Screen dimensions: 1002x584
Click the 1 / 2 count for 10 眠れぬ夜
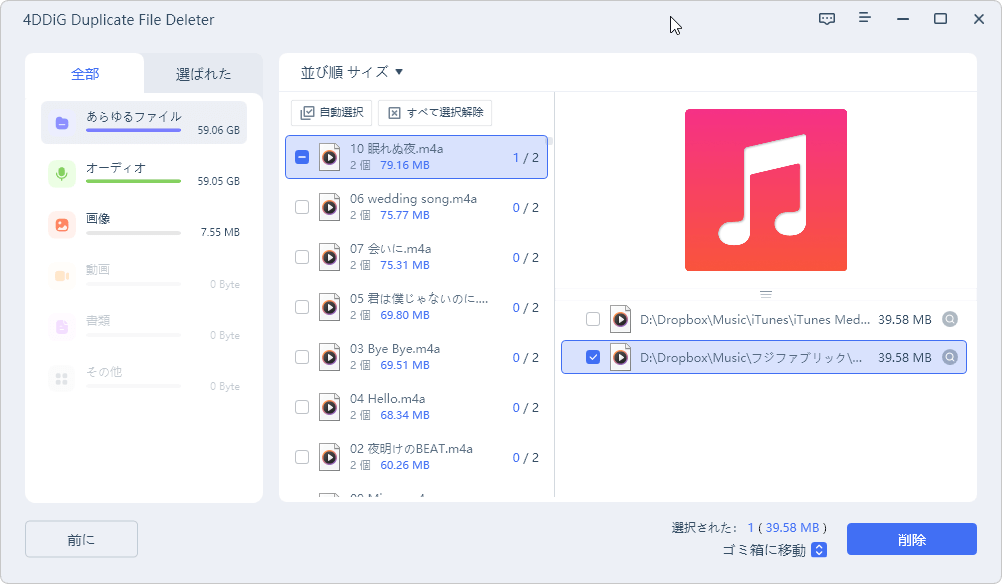point(525,158)
